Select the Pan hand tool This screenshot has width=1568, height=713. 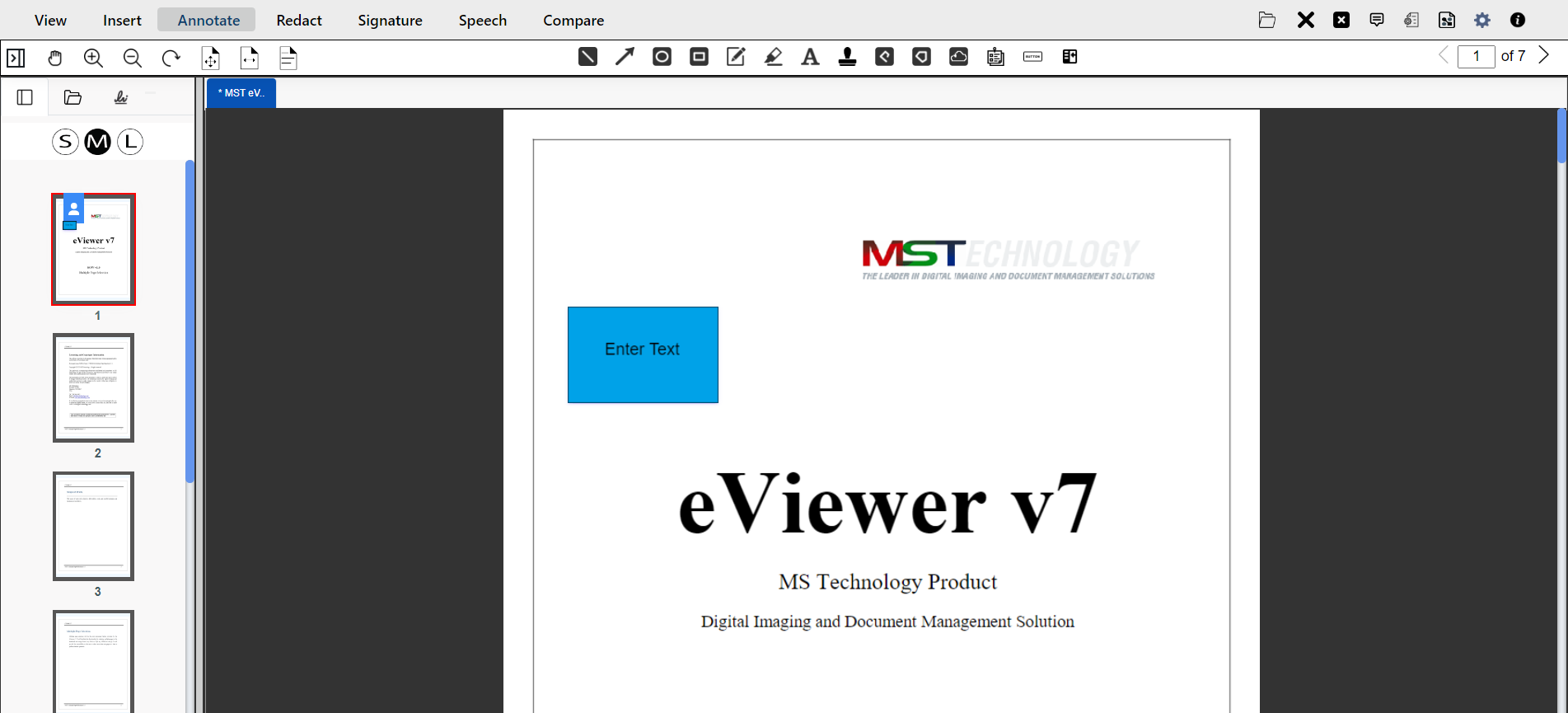pyautogui.click(x=54, y=58)
